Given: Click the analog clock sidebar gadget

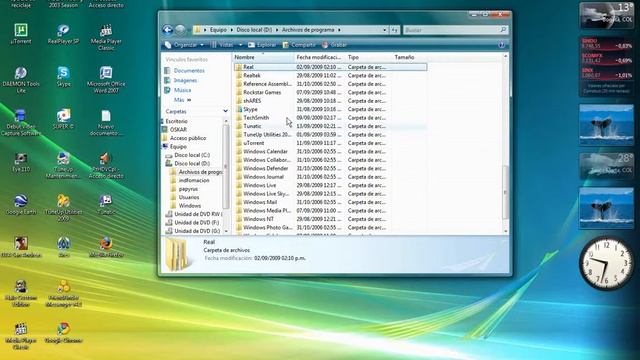Looking at the screenshot, I should click(x=607, y=264).
